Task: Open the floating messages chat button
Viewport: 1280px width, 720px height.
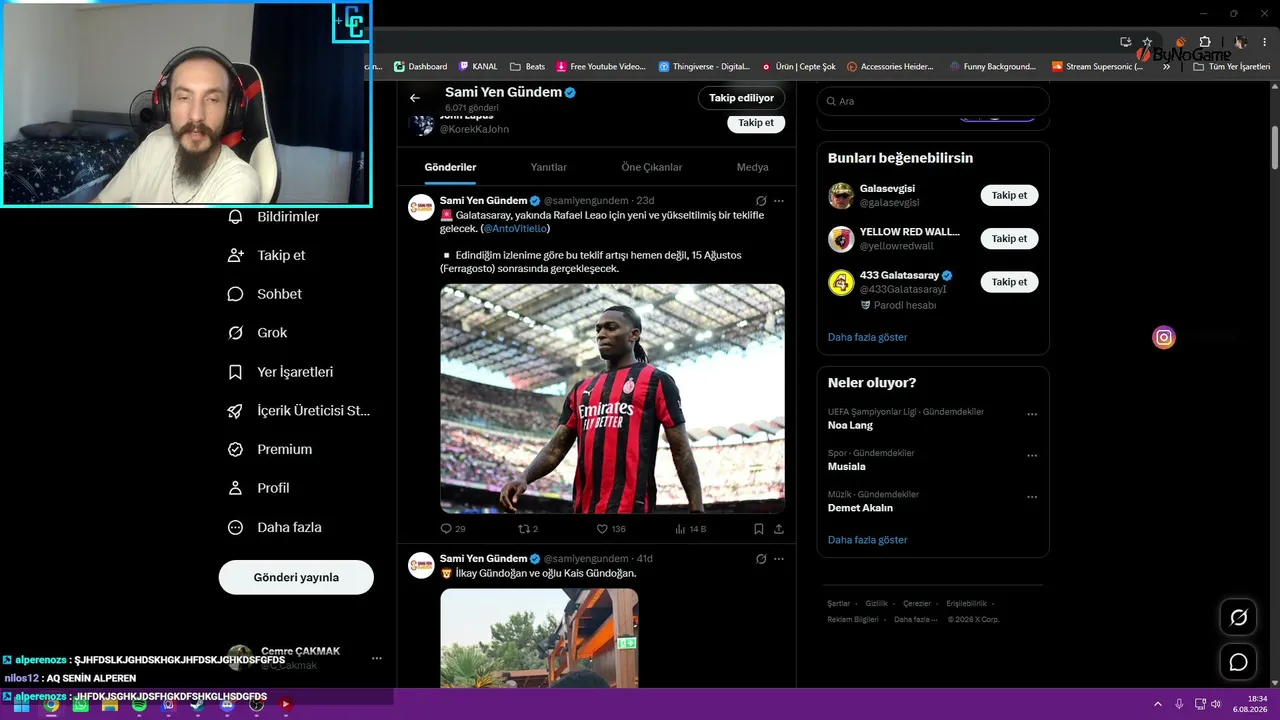Action: [x=1238, y=662]
